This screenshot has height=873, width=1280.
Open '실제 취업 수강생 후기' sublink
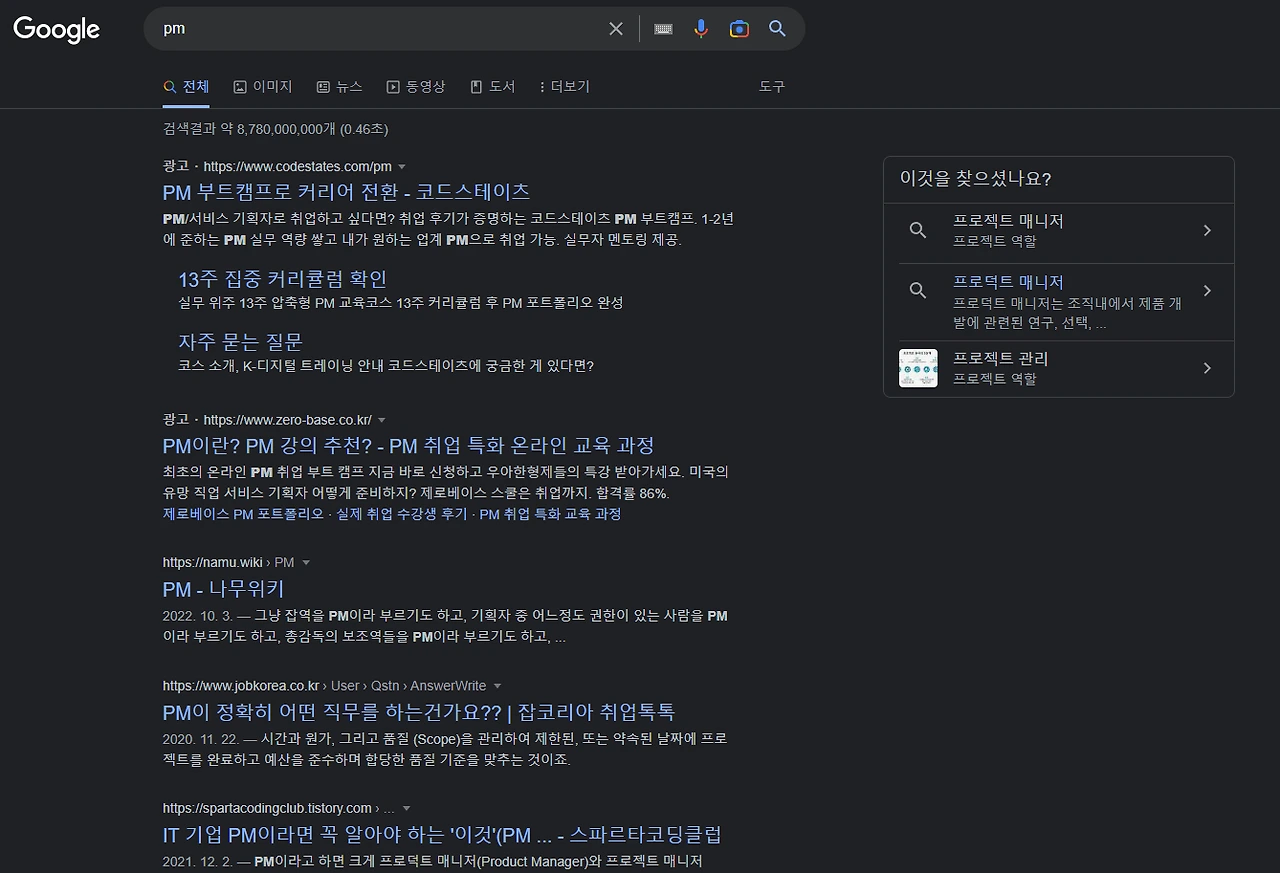pyautogui.click(x=402, y=514)
